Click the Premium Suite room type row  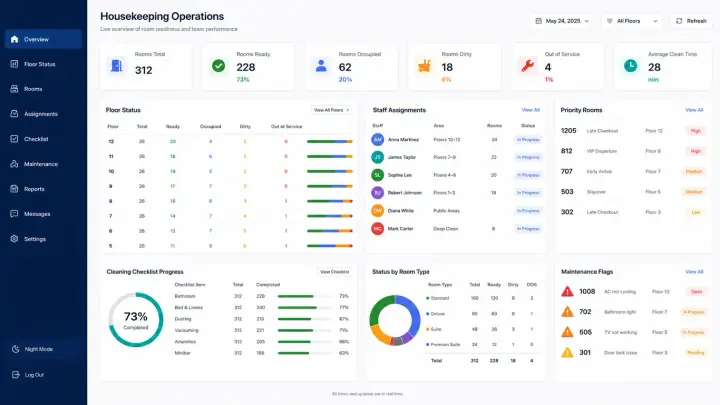(482, 344)
